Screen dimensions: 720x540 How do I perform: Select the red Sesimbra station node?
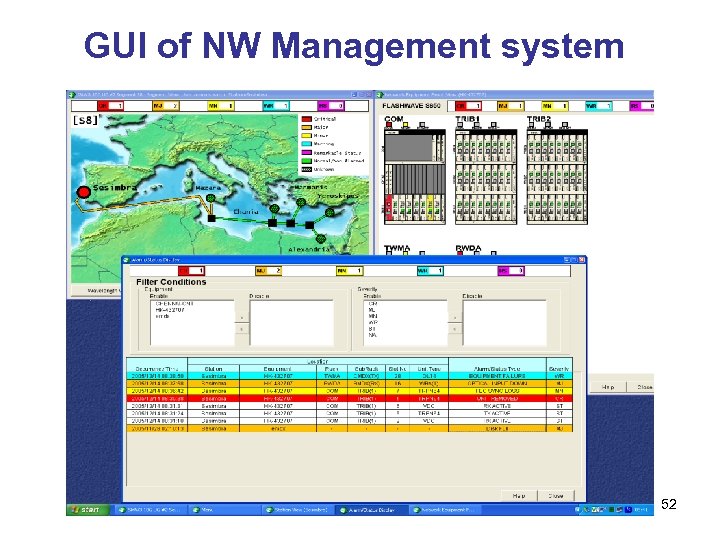[84, 192]
